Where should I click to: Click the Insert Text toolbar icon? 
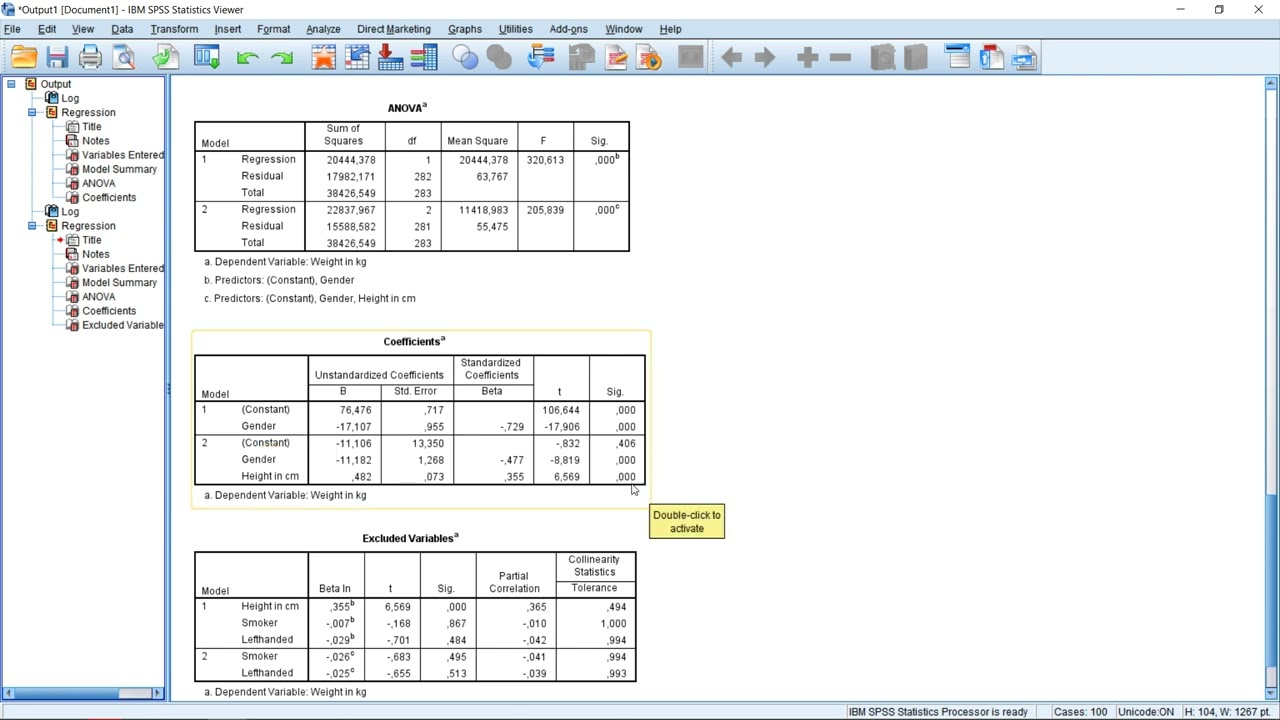point(1024,58)
